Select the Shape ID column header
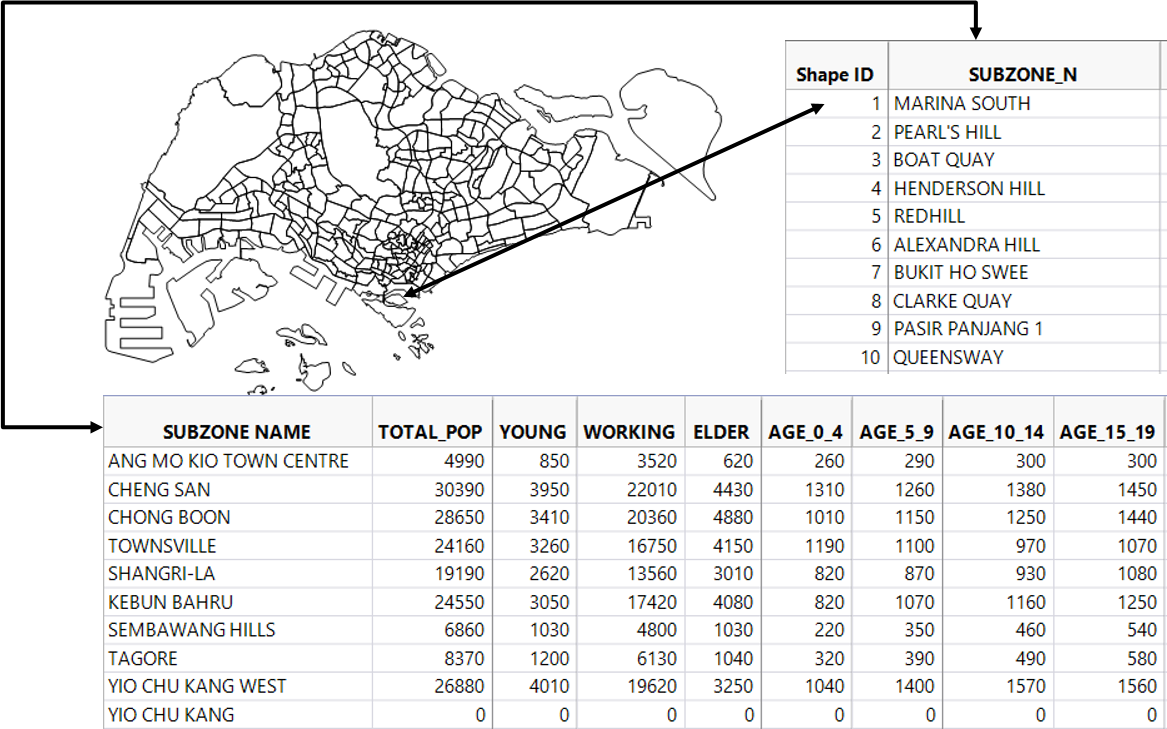The height and width of the screenshot is (729, 1167). pyautogui.click(x=836, y=66)
